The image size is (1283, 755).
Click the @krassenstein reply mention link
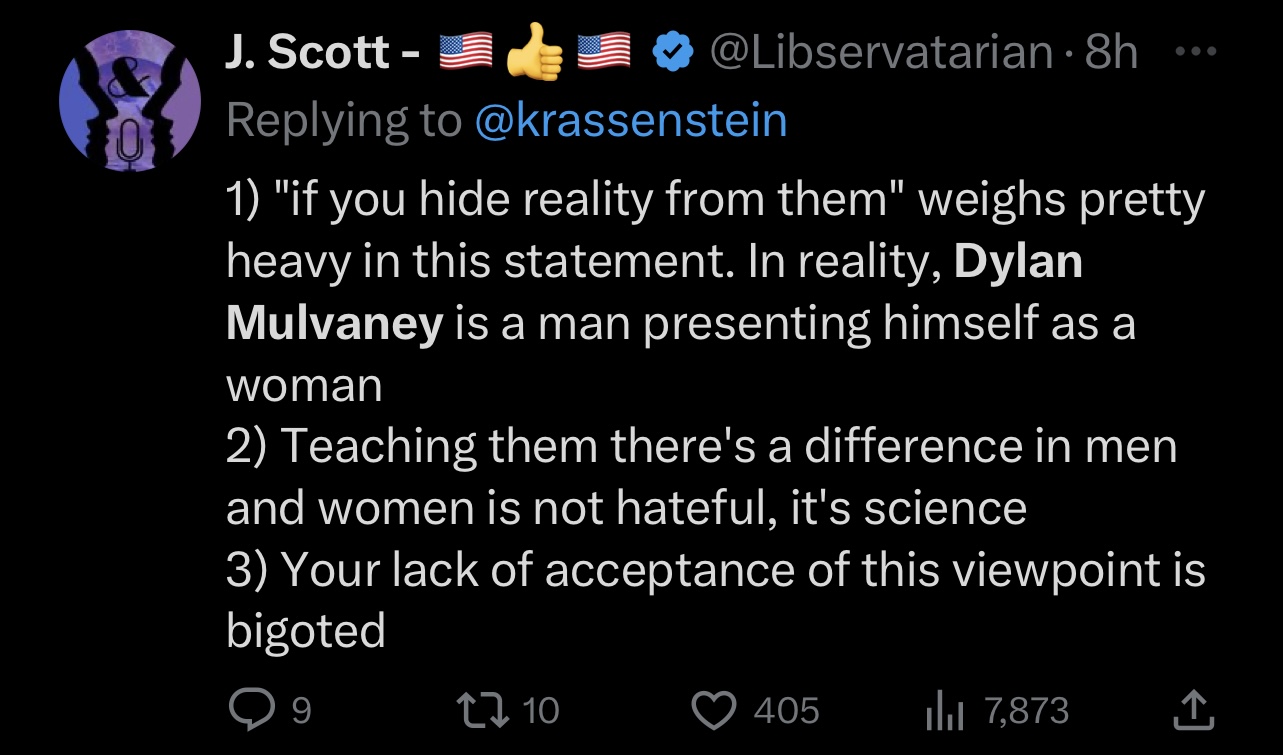click(632, 120)
